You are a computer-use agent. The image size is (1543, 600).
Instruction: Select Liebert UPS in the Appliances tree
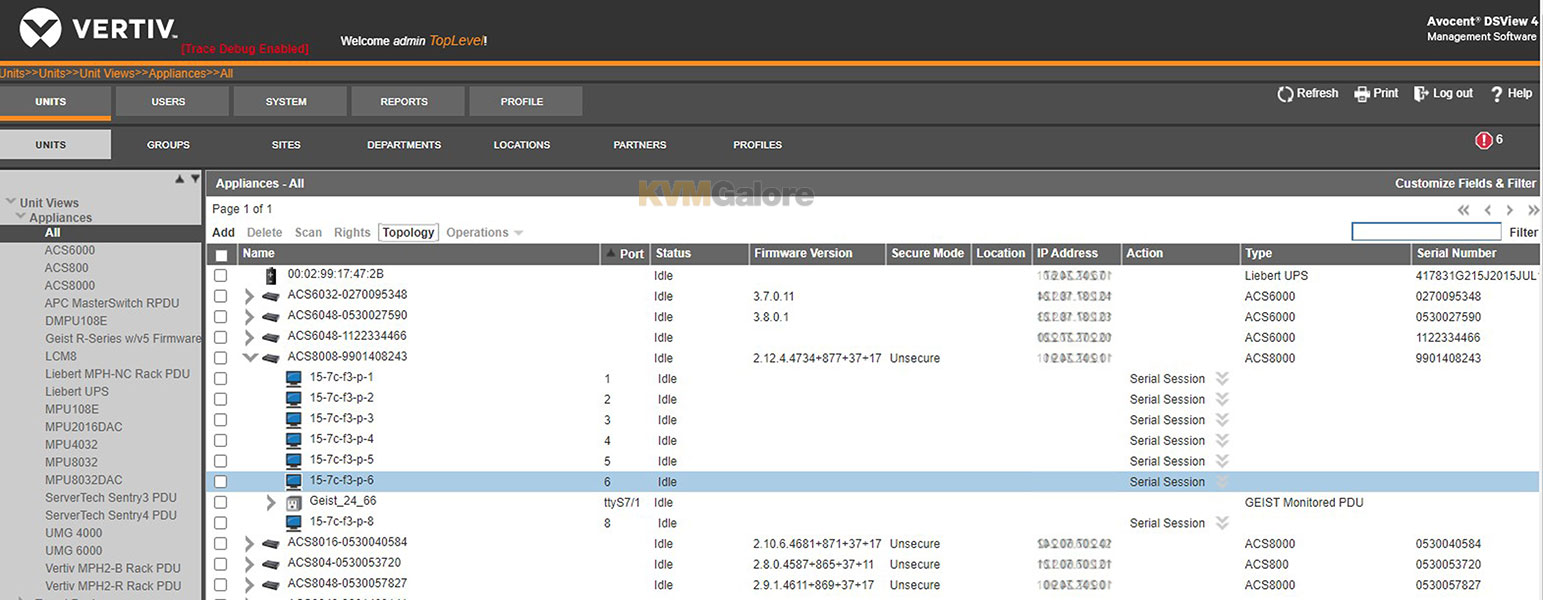[77, 392]
